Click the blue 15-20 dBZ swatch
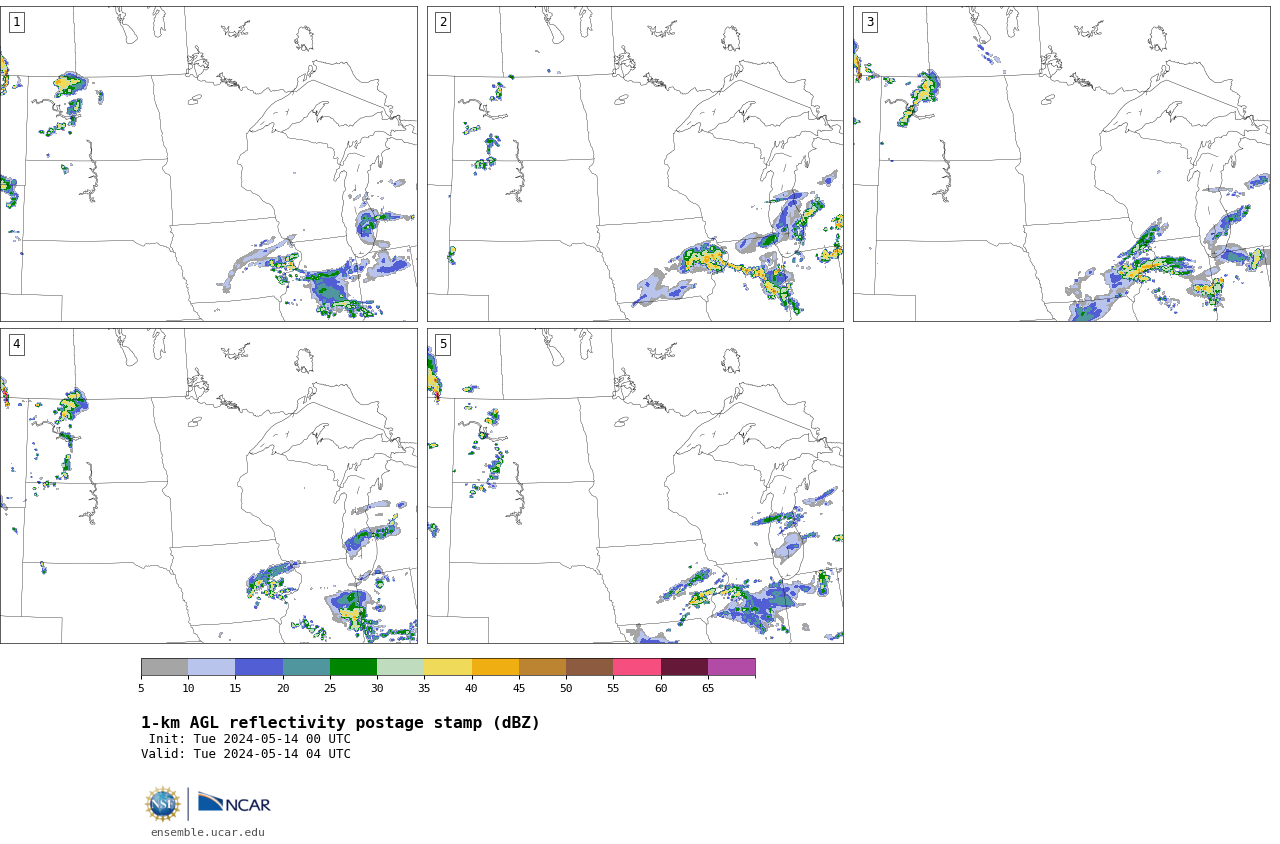 [259, 668]
